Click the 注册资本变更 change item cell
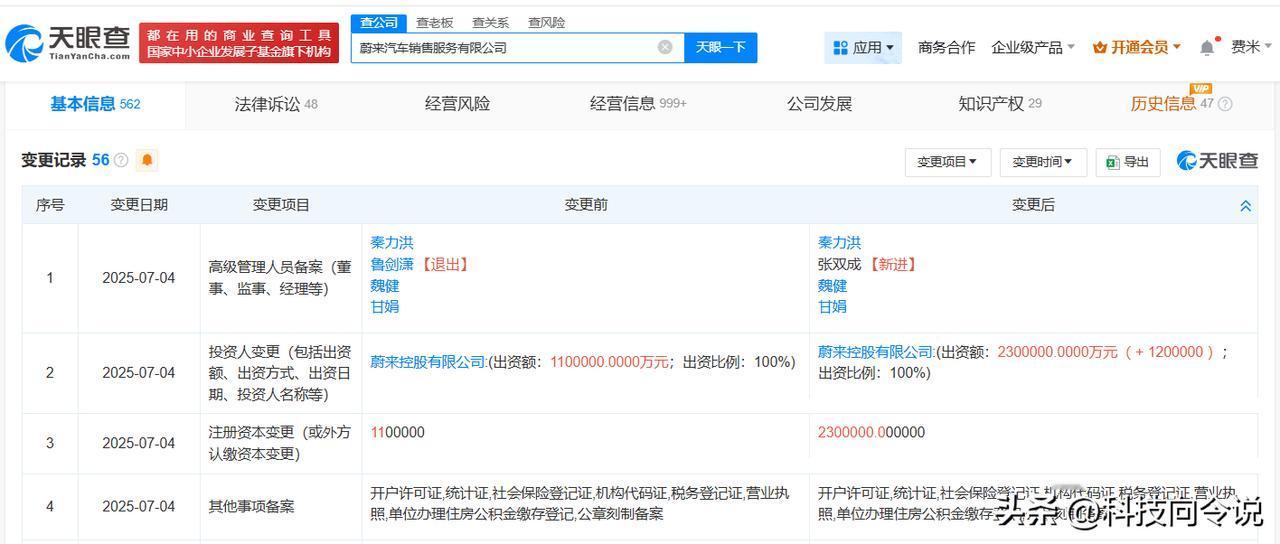This screenshot has width=1280, height=544. 281,443
